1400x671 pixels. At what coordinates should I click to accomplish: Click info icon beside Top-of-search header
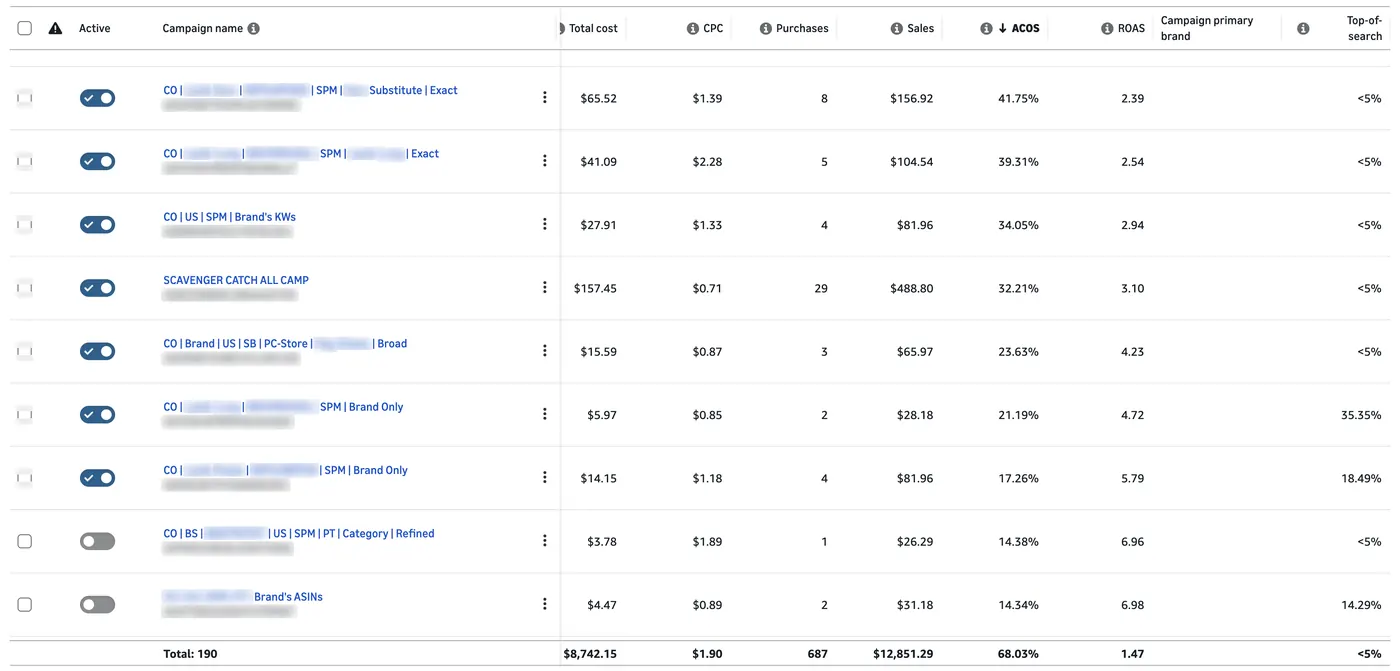tap(1303, 28)
